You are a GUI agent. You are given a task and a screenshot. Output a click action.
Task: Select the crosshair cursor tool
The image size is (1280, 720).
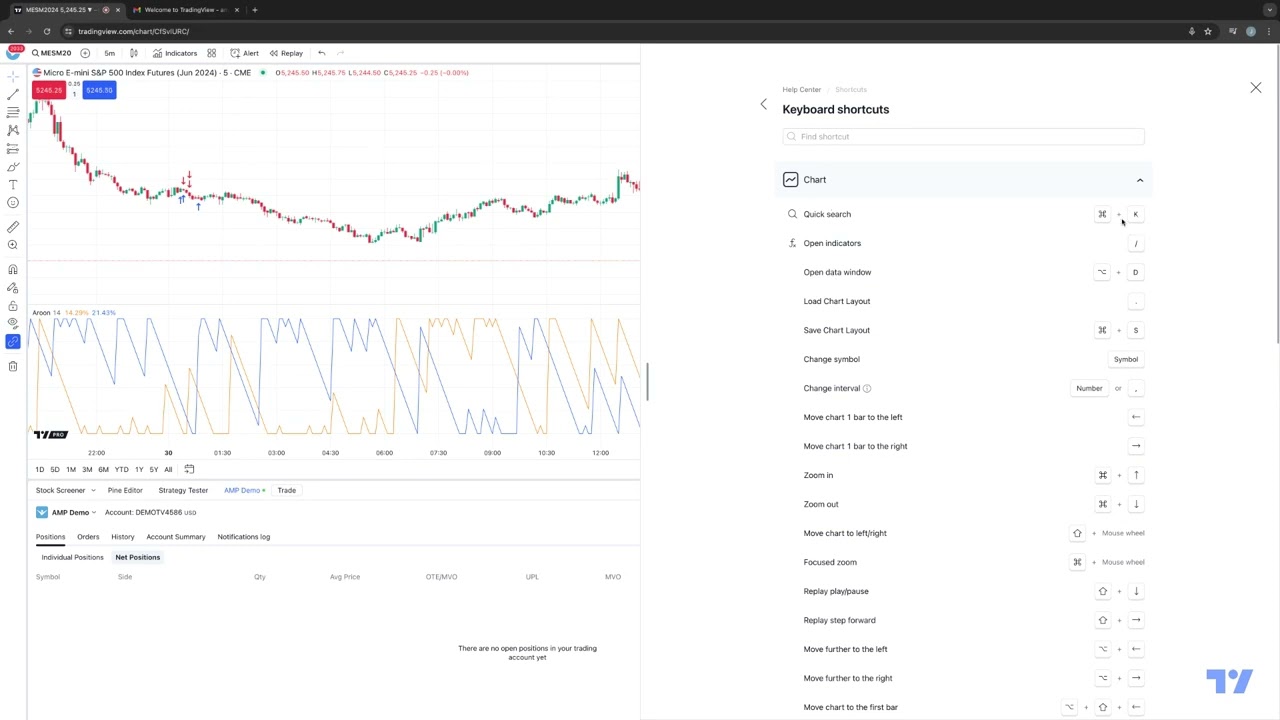click(13, 75)
